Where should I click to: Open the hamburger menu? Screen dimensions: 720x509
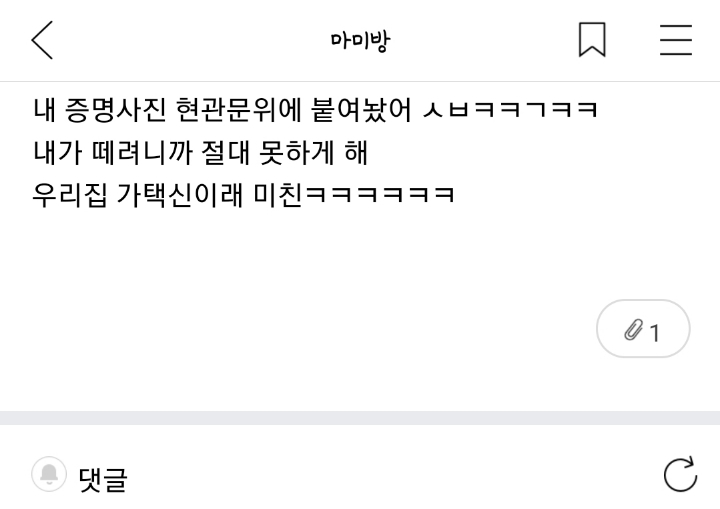(676, 40)
